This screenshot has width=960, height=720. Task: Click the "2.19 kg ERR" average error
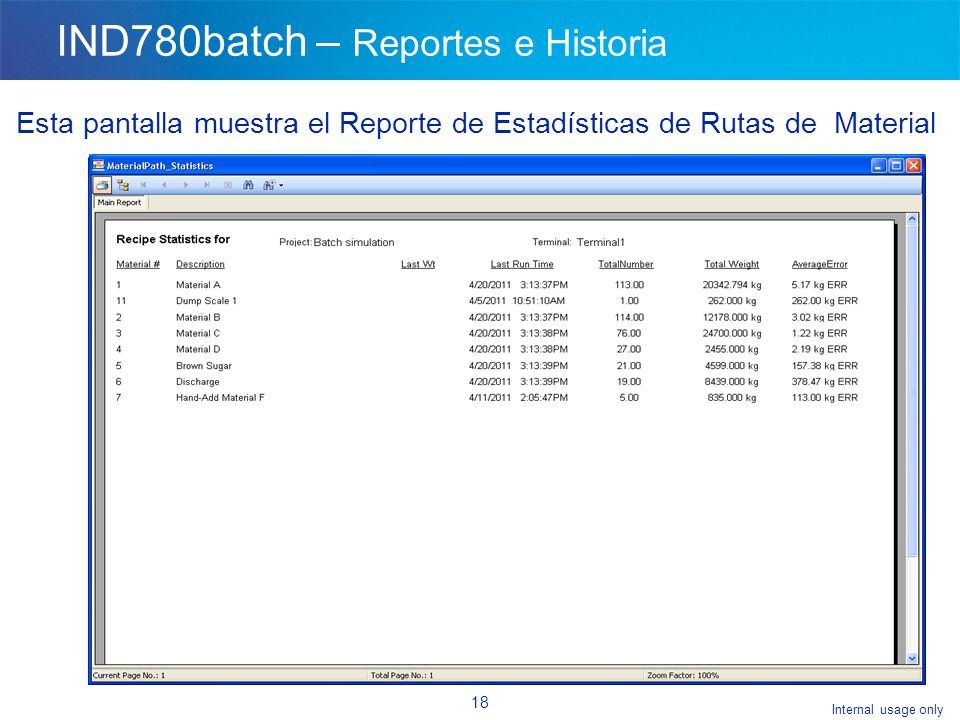tap(820, 350)
